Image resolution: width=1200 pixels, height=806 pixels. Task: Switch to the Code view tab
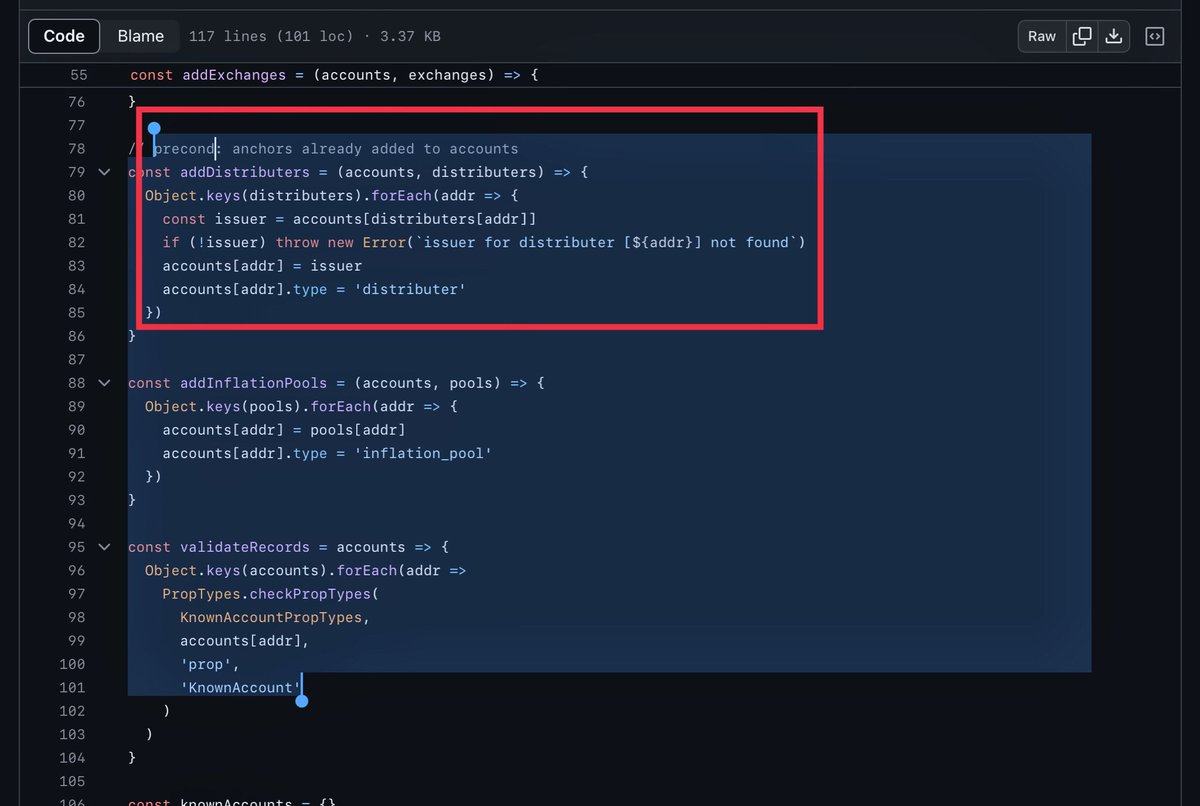[64, 36]
